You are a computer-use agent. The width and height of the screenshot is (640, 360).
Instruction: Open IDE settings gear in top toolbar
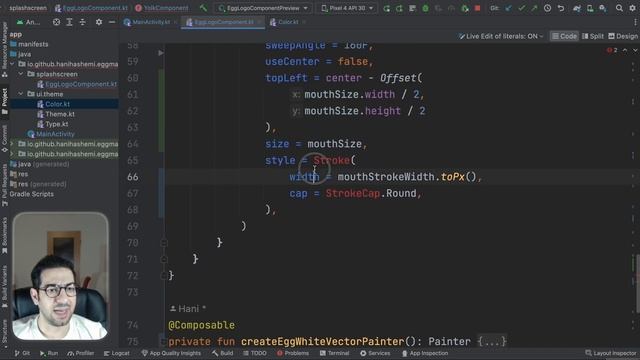click(632, 8)
